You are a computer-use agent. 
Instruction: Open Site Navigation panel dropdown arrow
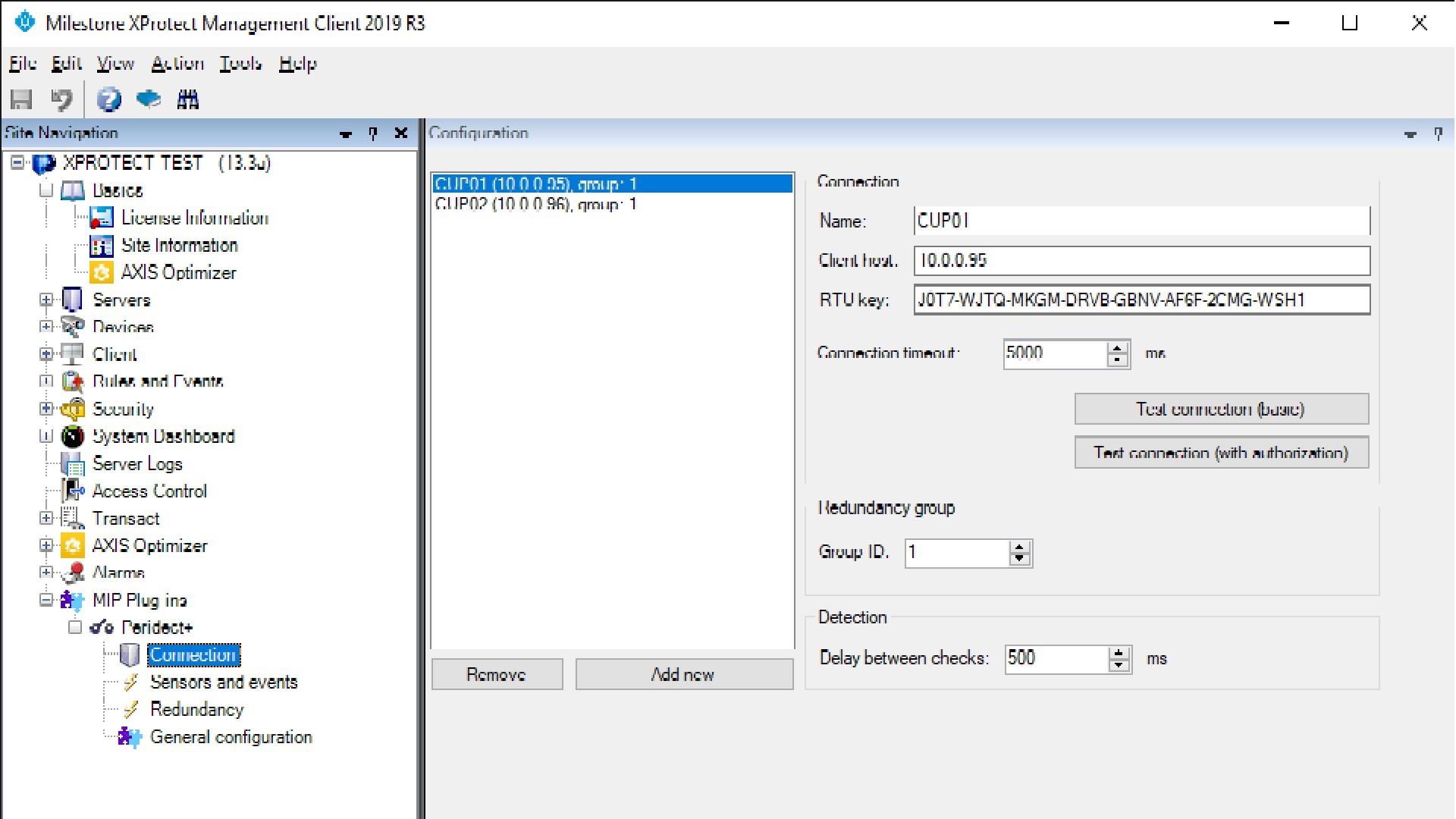346,134
